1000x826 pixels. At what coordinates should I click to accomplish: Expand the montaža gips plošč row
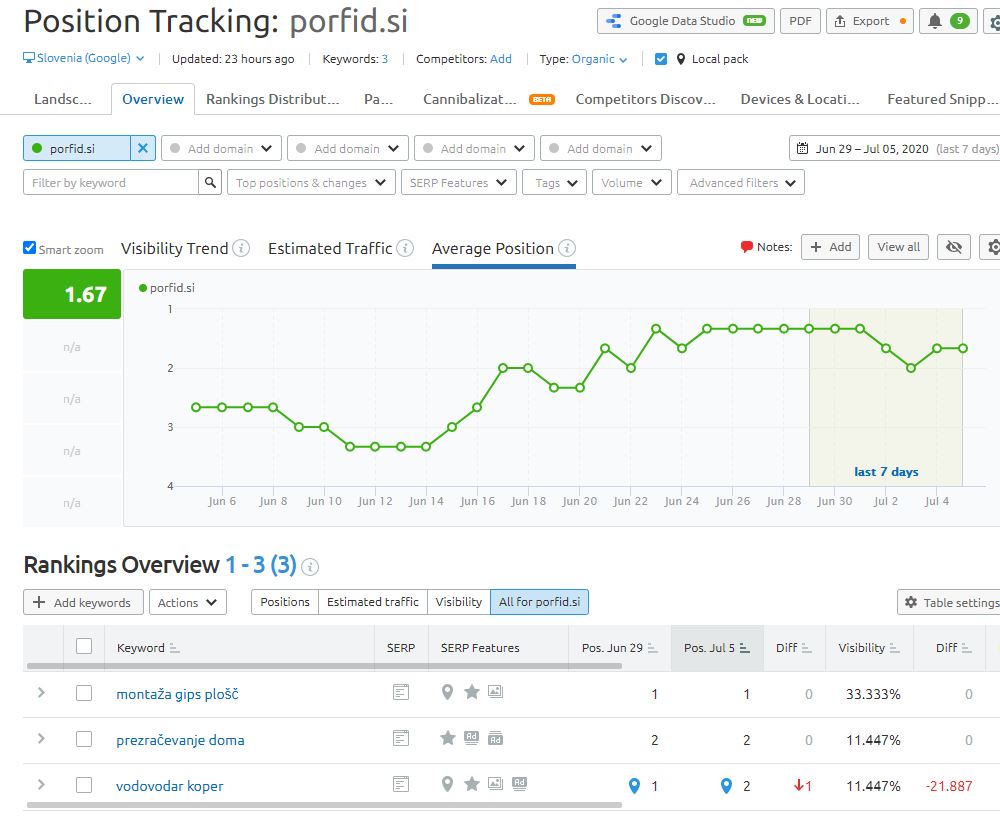[x=41, y=692]
